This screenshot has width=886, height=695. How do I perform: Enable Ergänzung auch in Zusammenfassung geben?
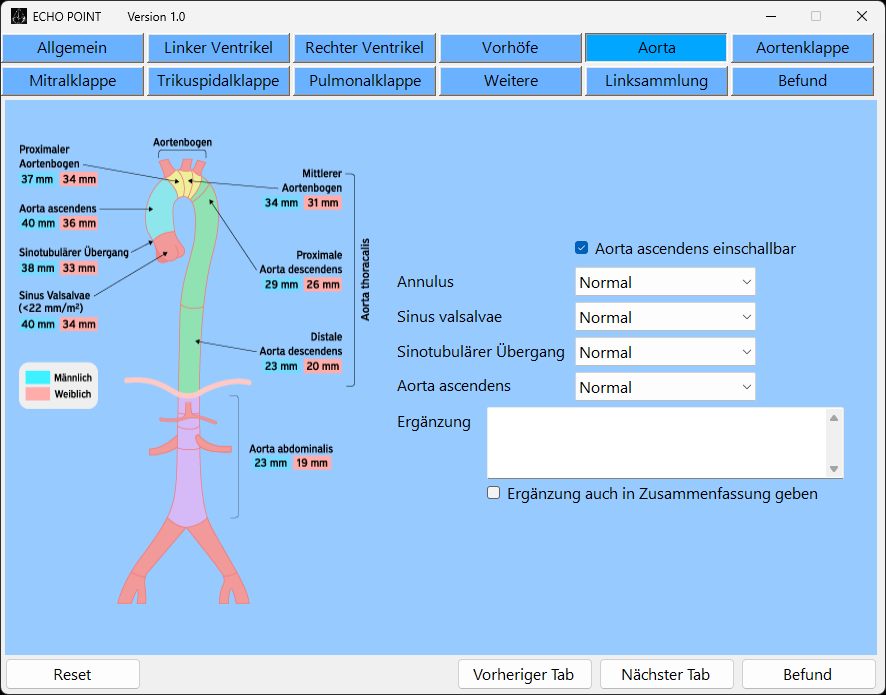tap(494, 493)
